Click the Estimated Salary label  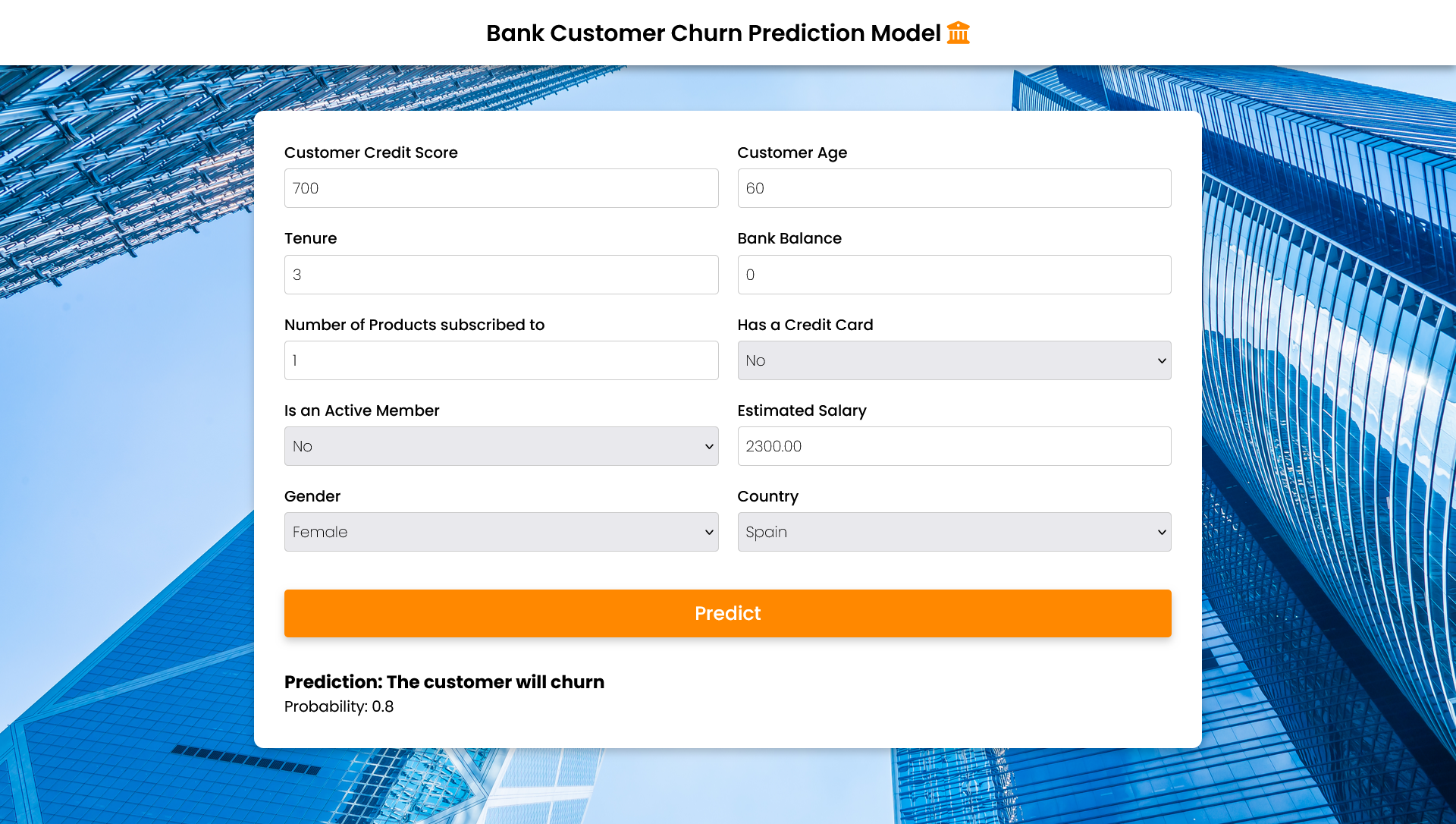[x=802, y=410]
